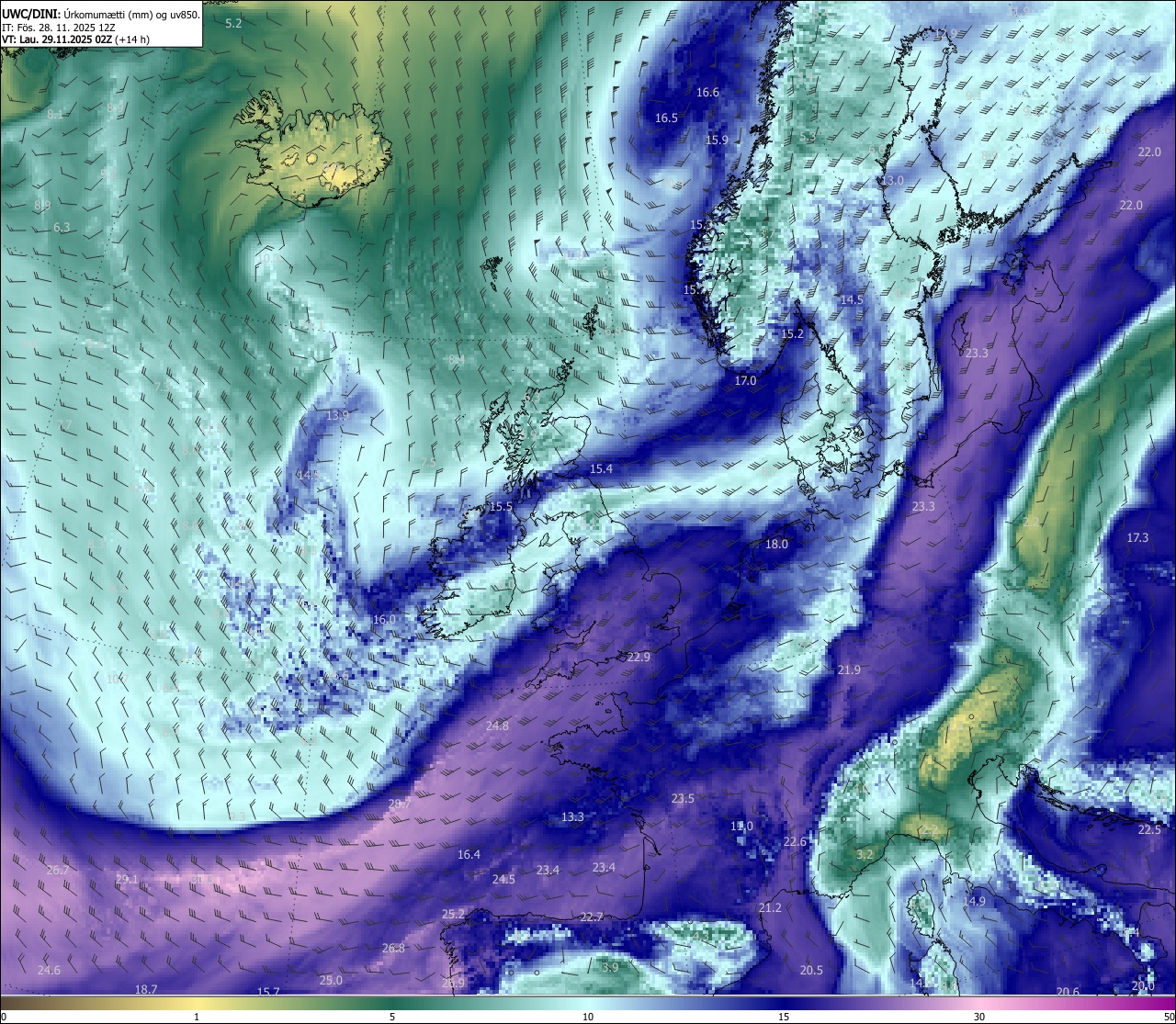Click the 26.7 value label
1176x1024 pixels.
[x=58, y=870]
